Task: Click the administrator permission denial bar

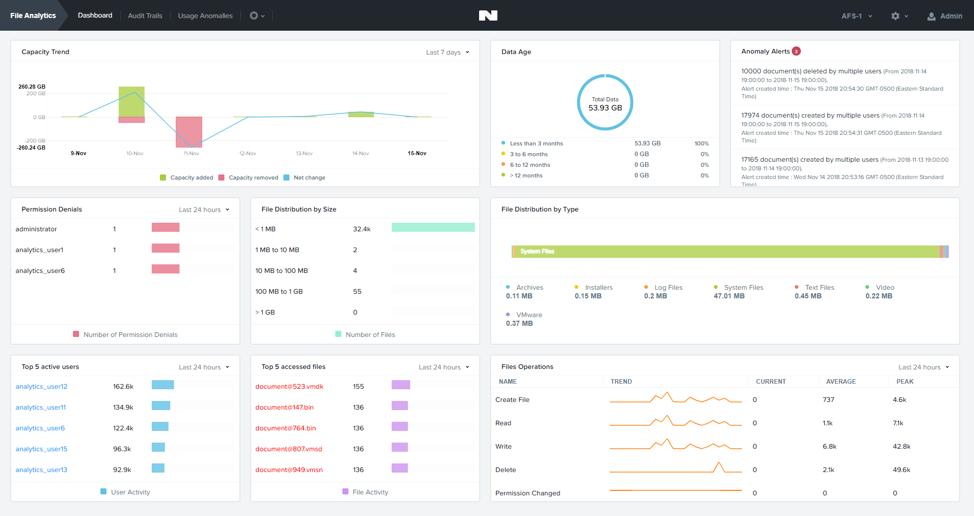Action: pyautogui.click(x=165, y=228)
